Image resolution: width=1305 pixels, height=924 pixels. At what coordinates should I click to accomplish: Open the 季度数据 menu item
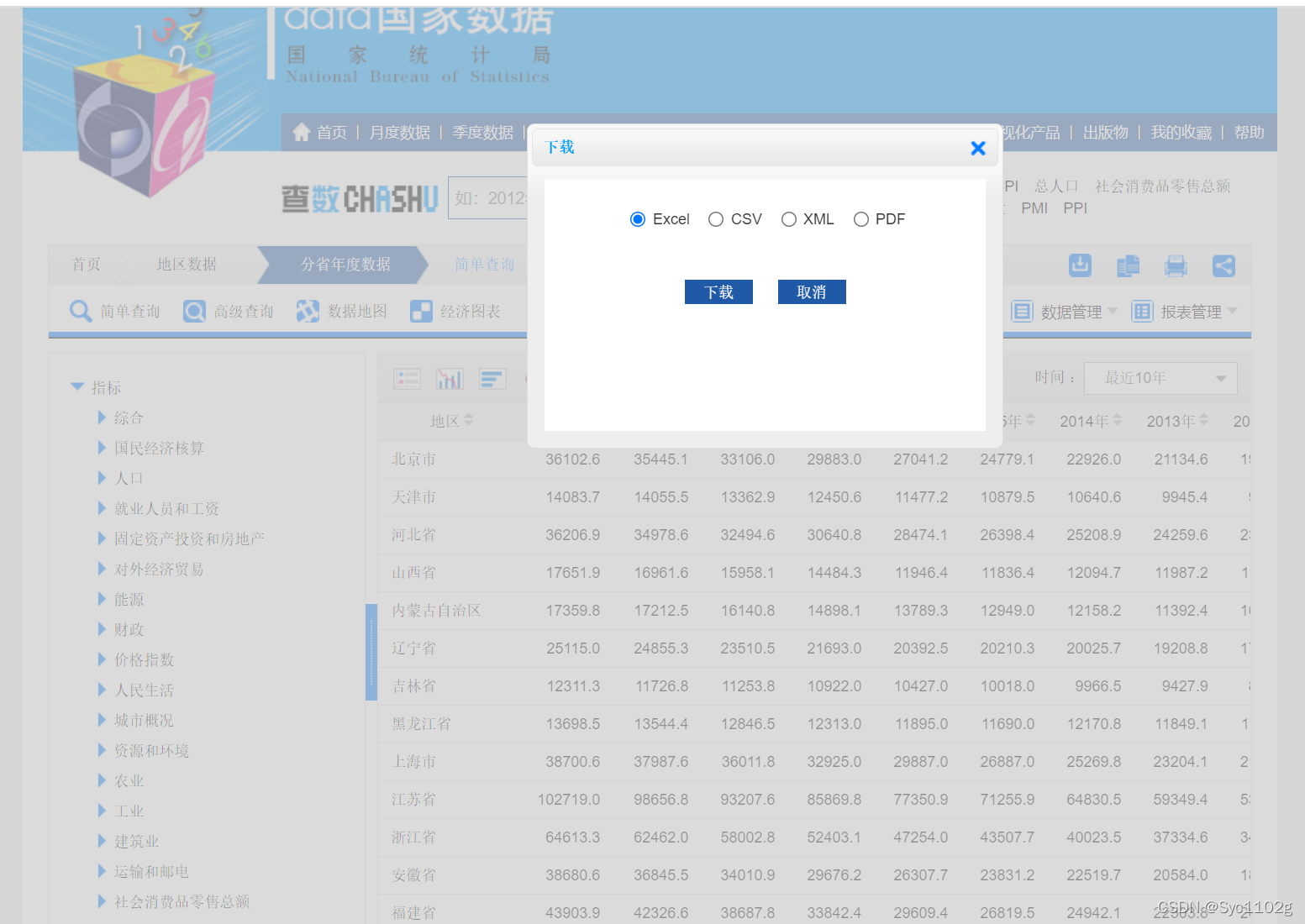tap(483, 133)
